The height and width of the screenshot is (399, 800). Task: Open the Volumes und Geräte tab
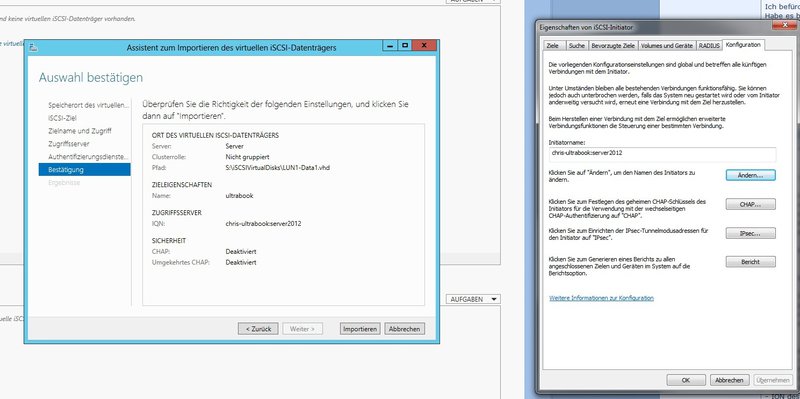coord(667,45)
